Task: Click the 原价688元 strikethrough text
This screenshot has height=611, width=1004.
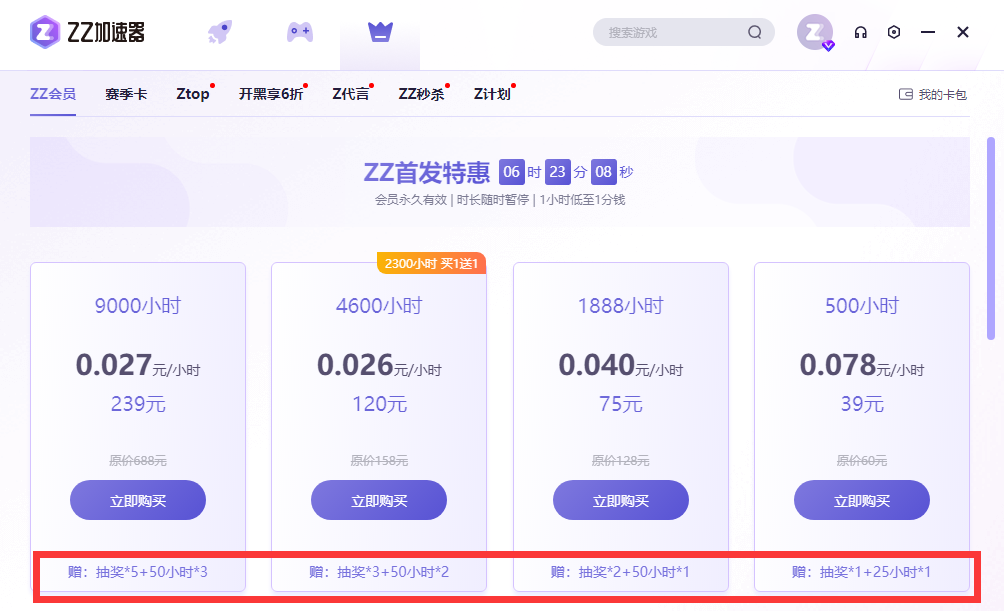Action: click(138, 460)
